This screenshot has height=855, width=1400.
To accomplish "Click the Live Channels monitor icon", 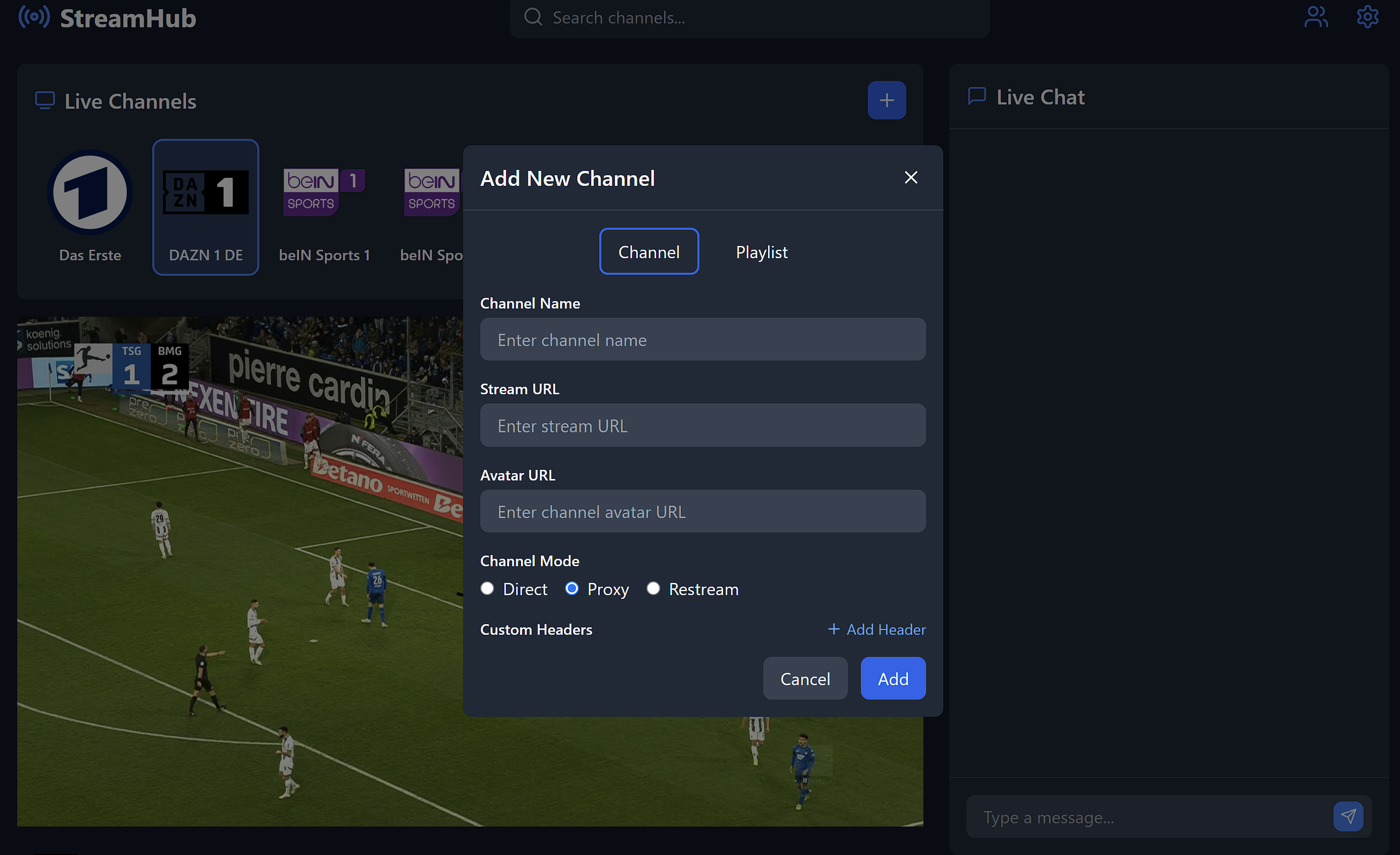I will pos(44,100).
